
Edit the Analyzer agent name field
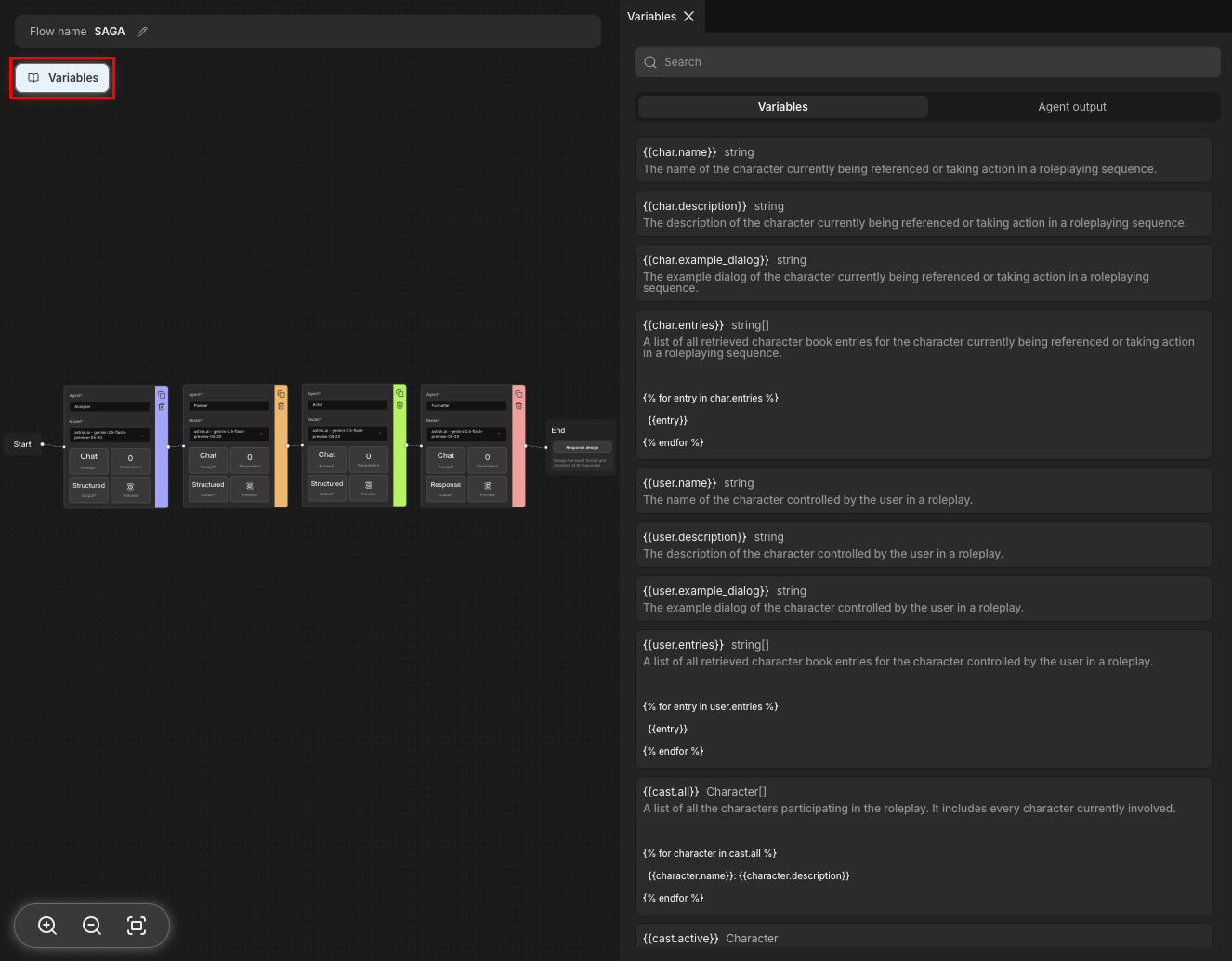tap(110, 407)
